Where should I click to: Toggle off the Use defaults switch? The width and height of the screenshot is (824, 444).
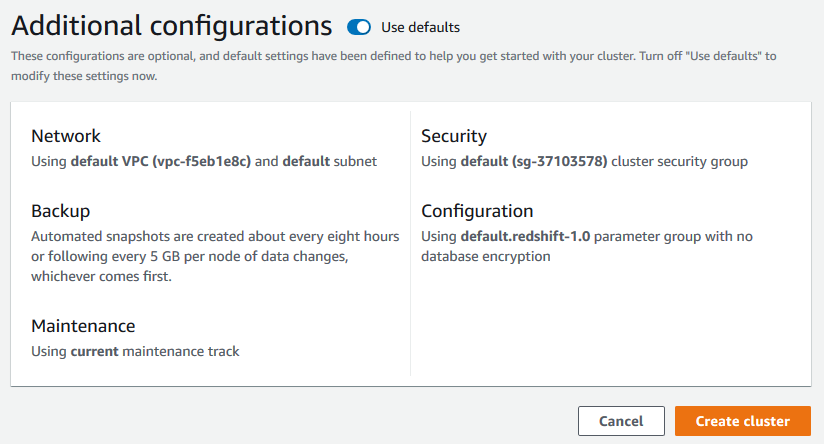coord(359,27)
